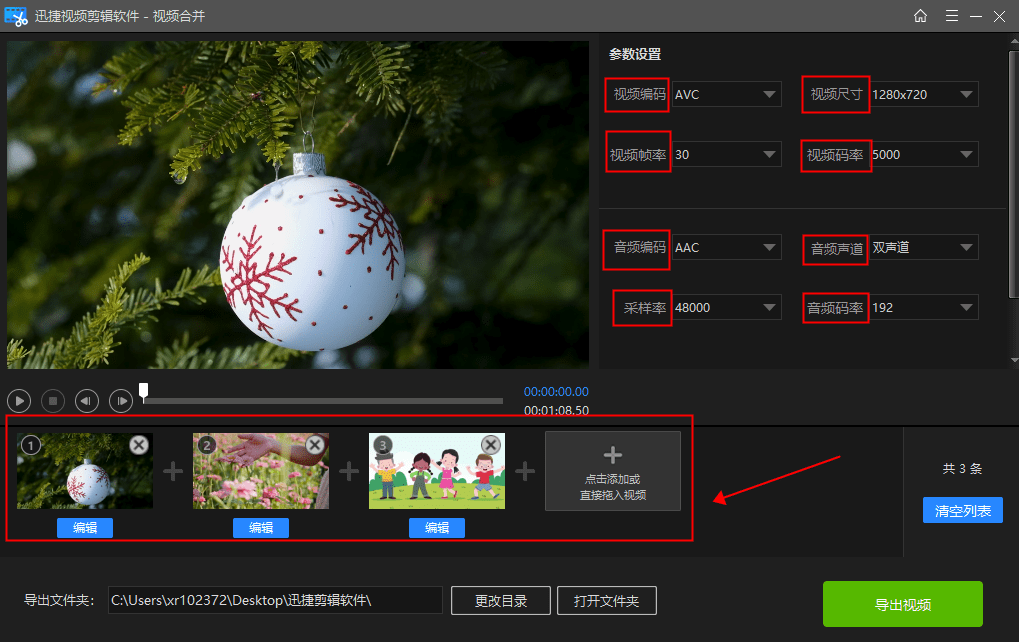Click the home icon in title bar
This screenshot has height=642, width=1019.
[x=920, y=16]
